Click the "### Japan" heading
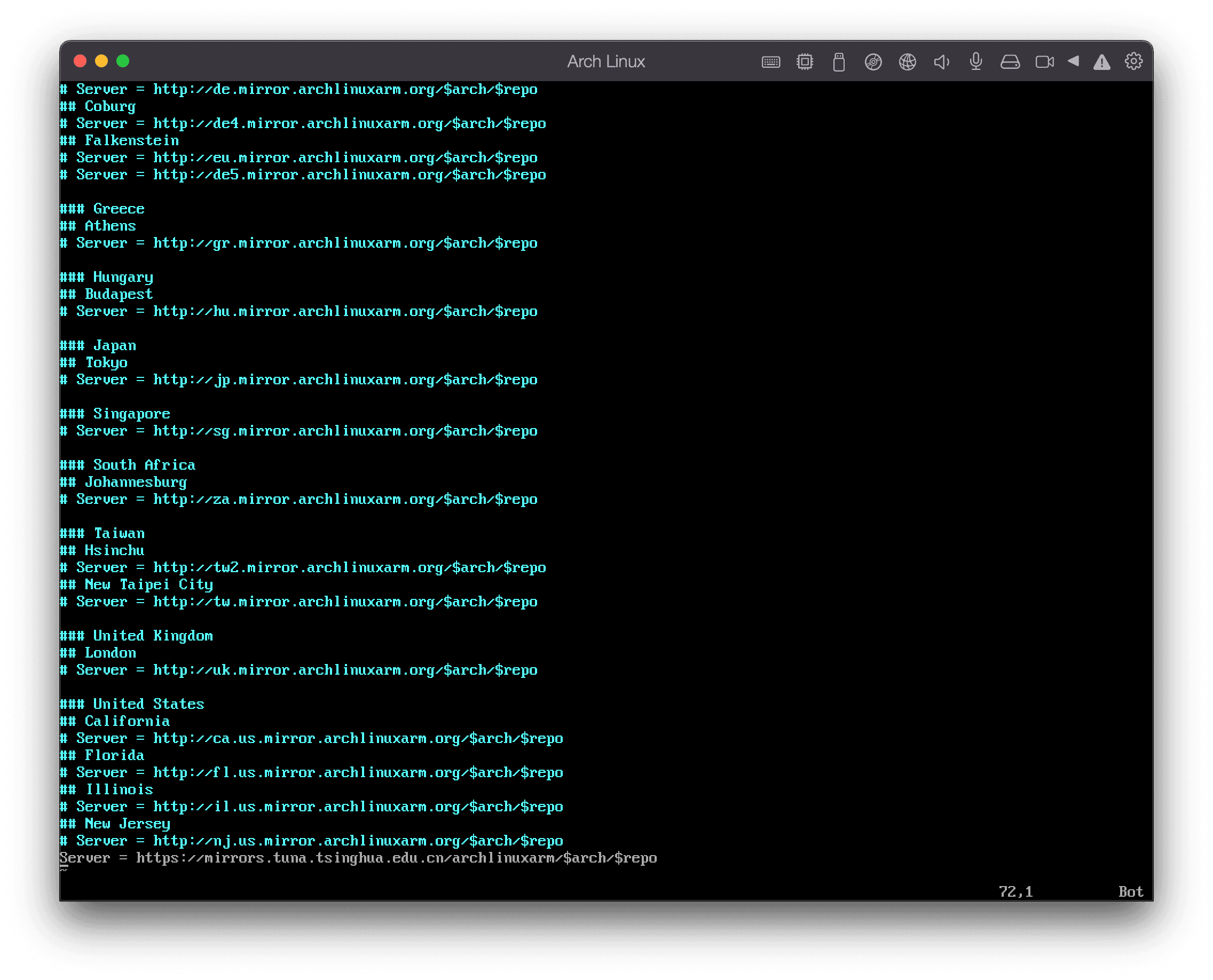1213x980 pixels. pyautogui.click(x=98, y=345)
